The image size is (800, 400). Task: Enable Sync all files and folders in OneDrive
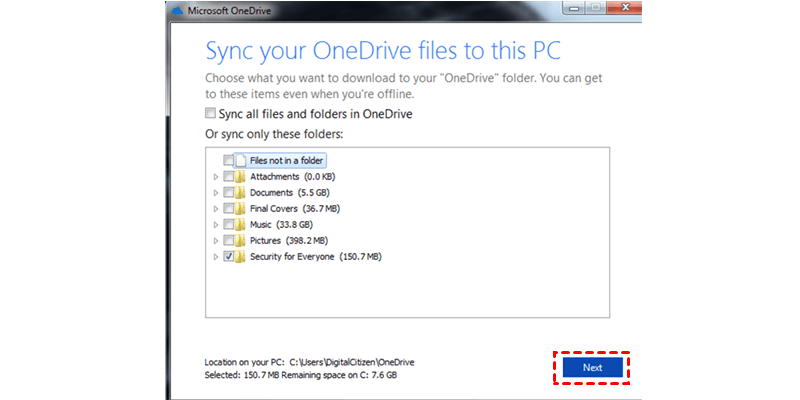point(210,113)
